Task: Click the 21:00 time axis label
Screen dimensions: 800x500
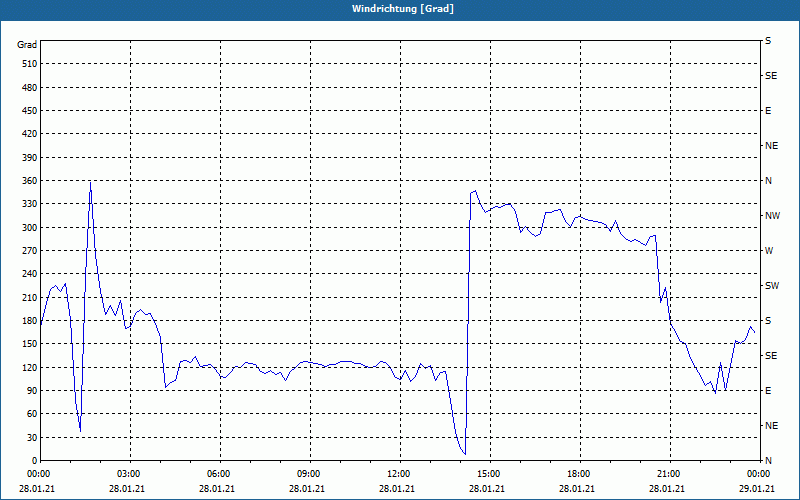Action: click(x=669, y=474)
